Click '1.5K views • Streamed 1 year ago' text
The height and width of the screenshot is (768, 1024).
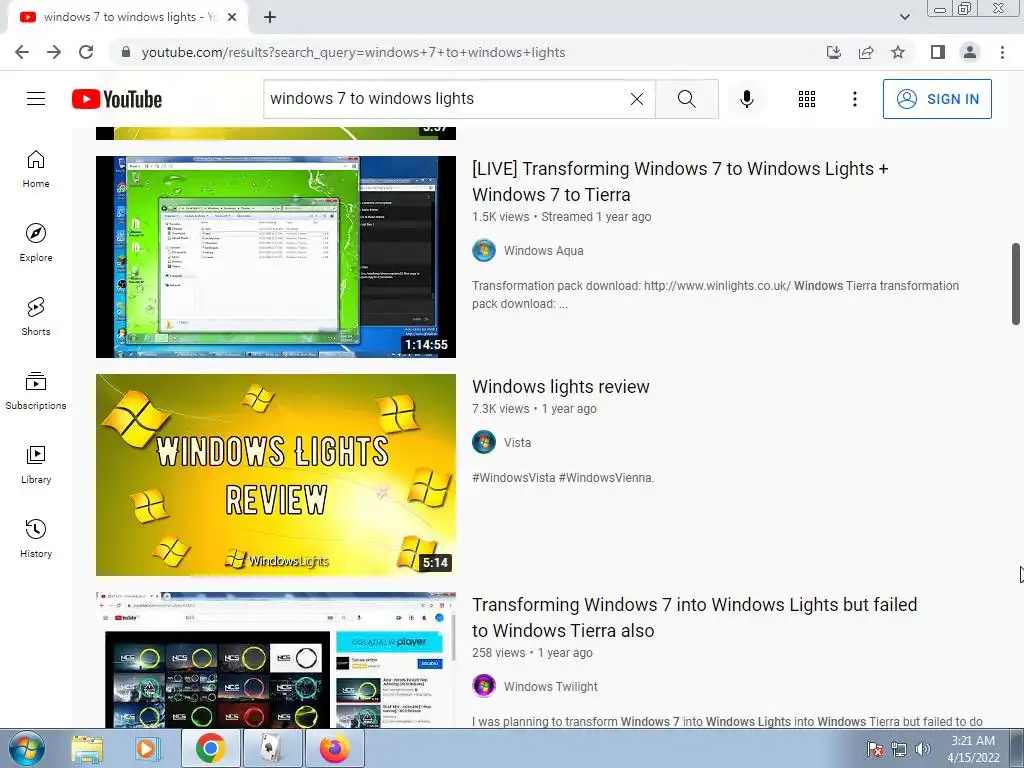click(561, 217)
